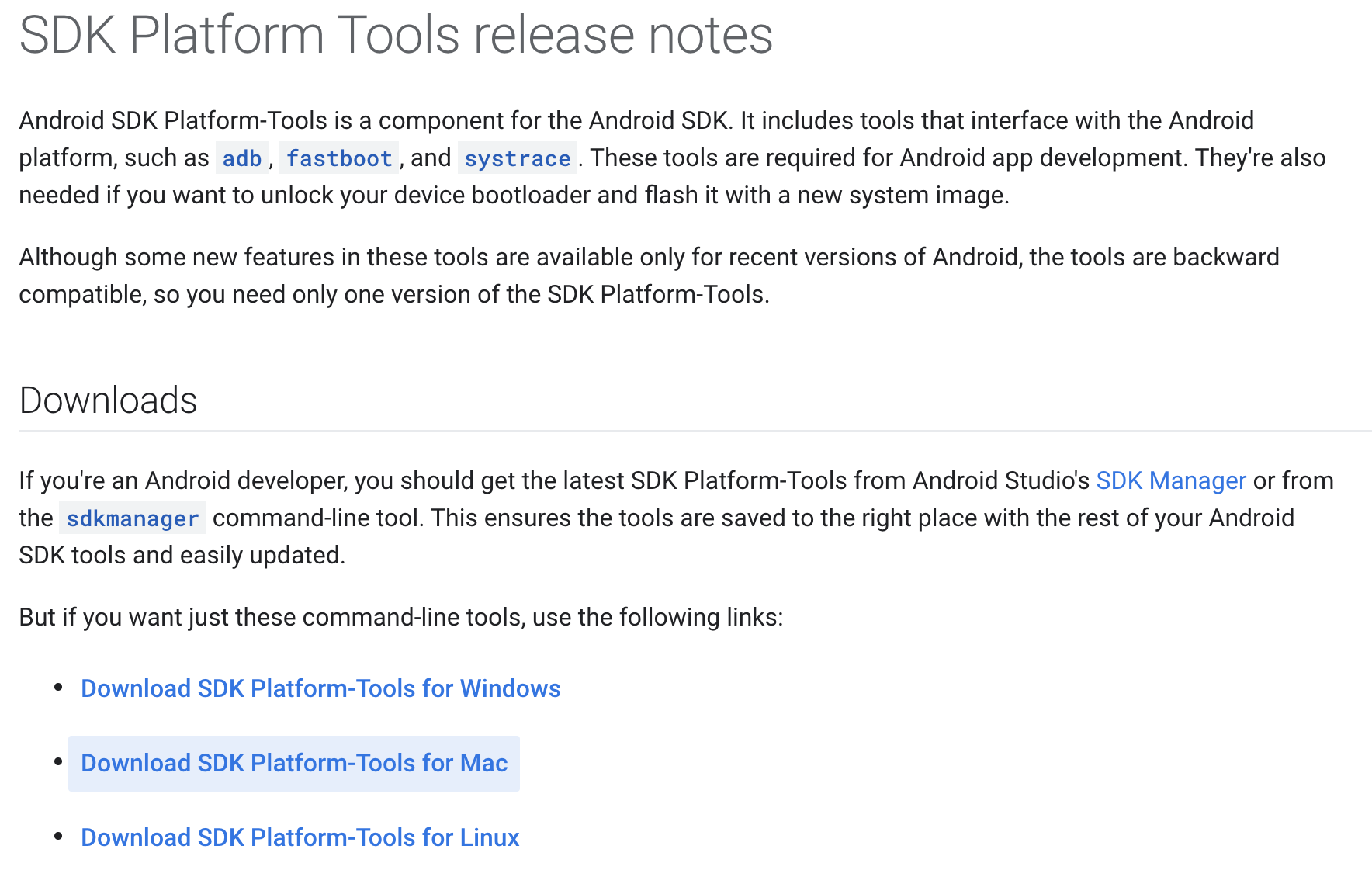Click the bullet beside the Linux download link
Screen dimensions: 1372x877
(58, 835)
